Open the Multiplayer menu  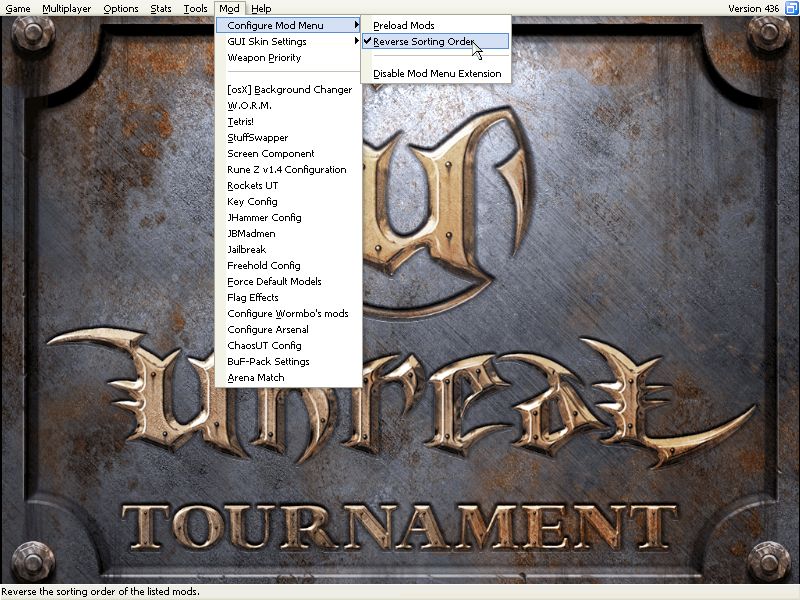tap(67, 8)
